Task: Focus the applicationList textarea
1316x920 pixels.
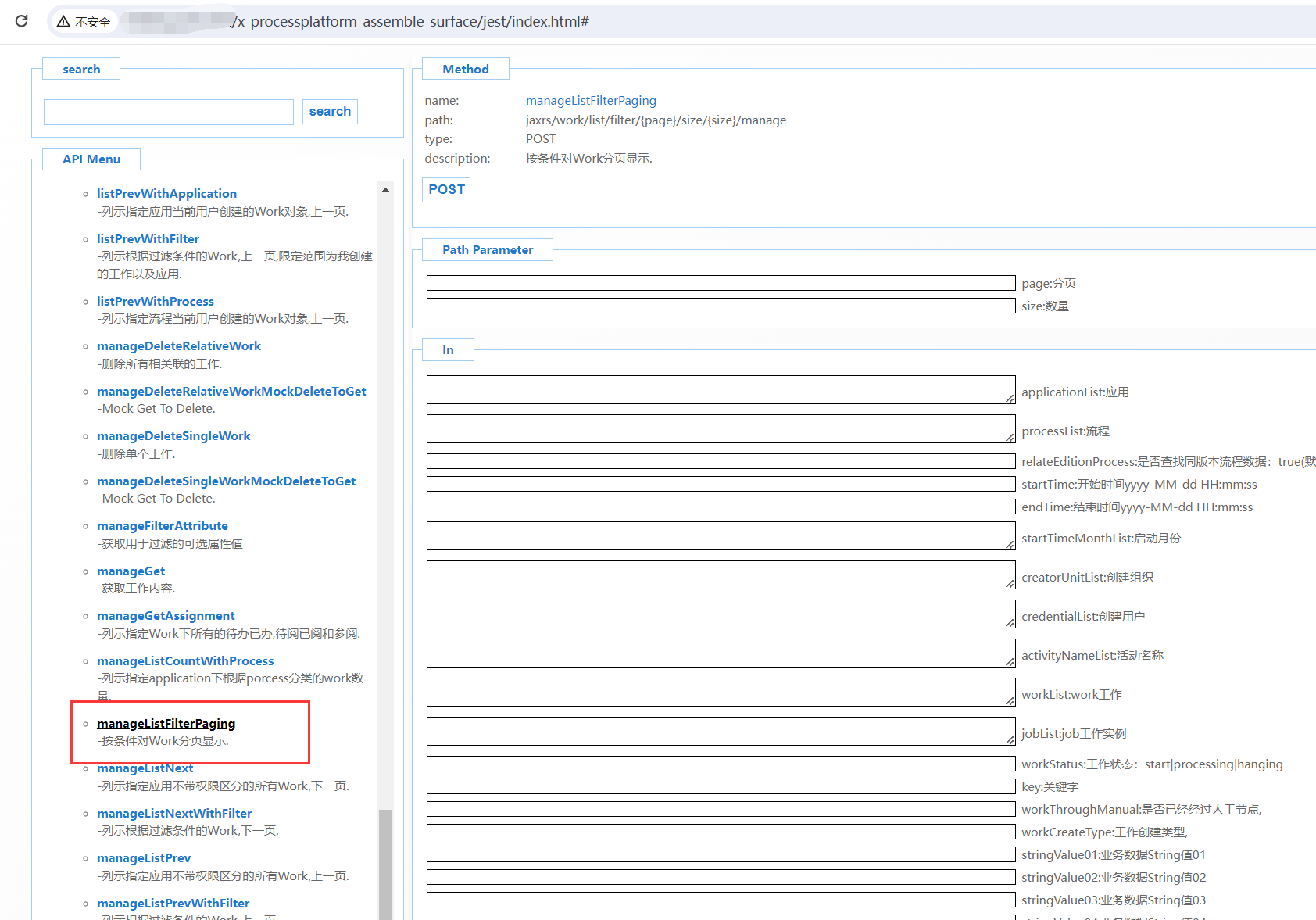Action: pos(721,390)
